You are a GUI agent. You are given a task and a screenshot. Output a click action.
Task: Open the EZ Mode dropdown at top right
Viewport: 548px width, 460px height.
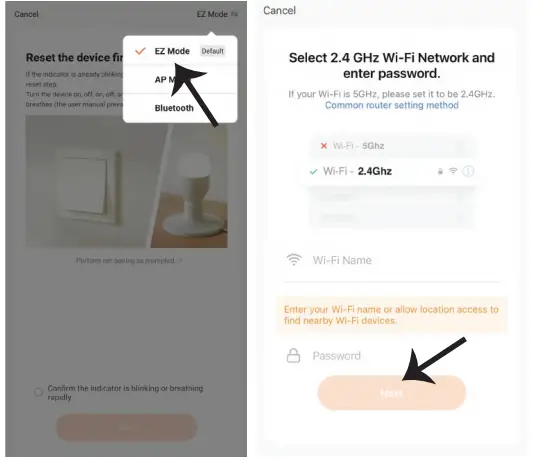click(x=217, y=14)
